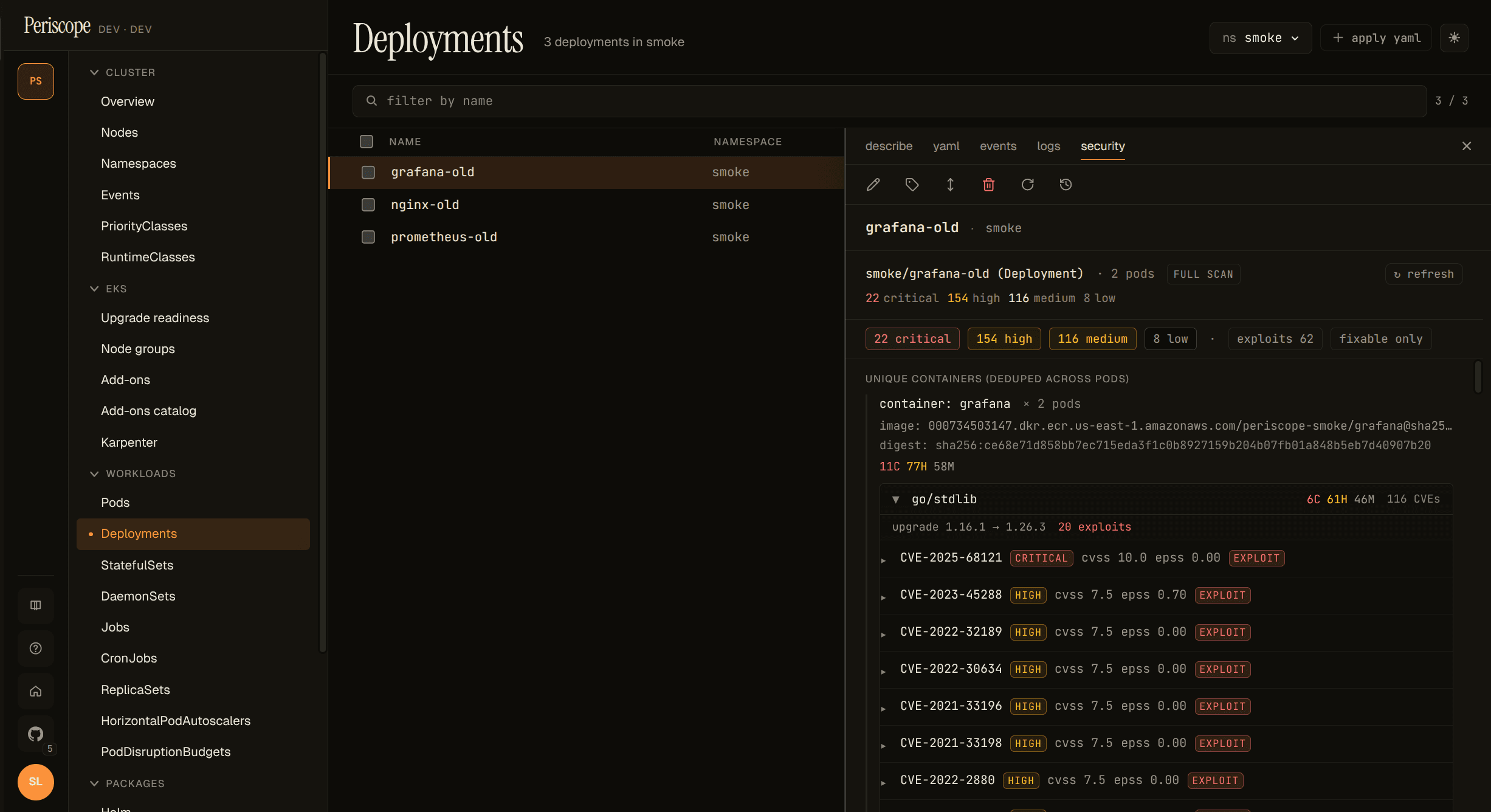Click the PS cluster badge
Screen dimensions: 1491x812
[x=36, y=81]
